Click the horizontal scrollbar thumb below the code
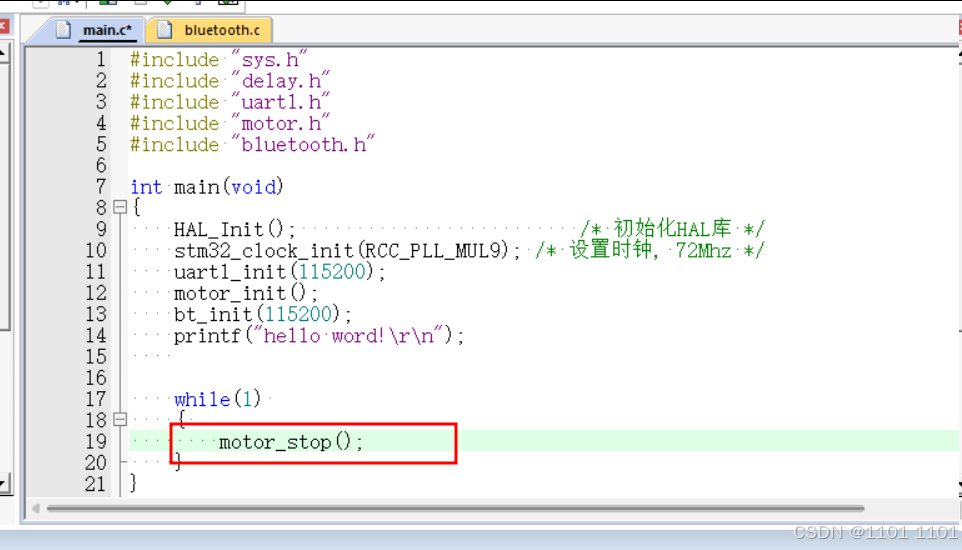The height and width of the screenshot is (550, 962). 455,508
